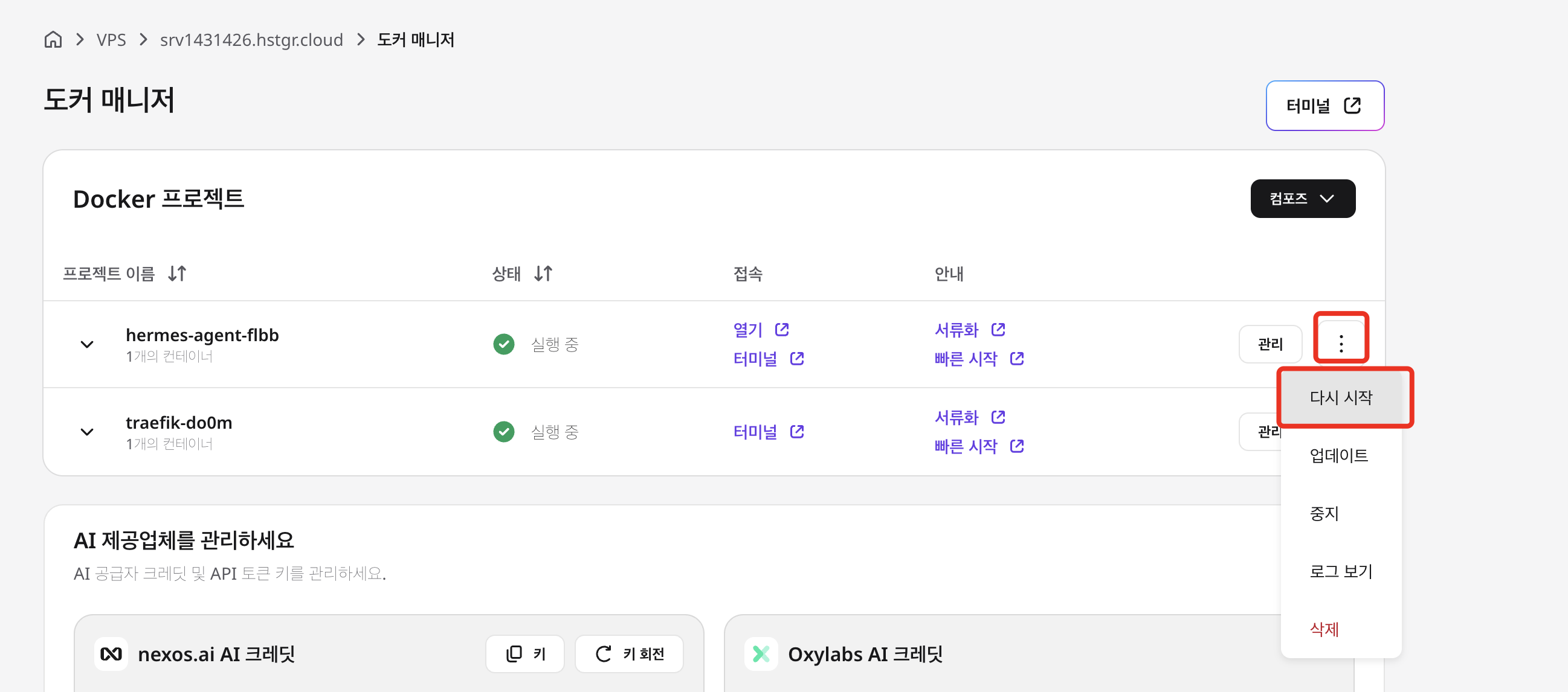Choose 업데이트 from the menu

(x=1341, y=455)
